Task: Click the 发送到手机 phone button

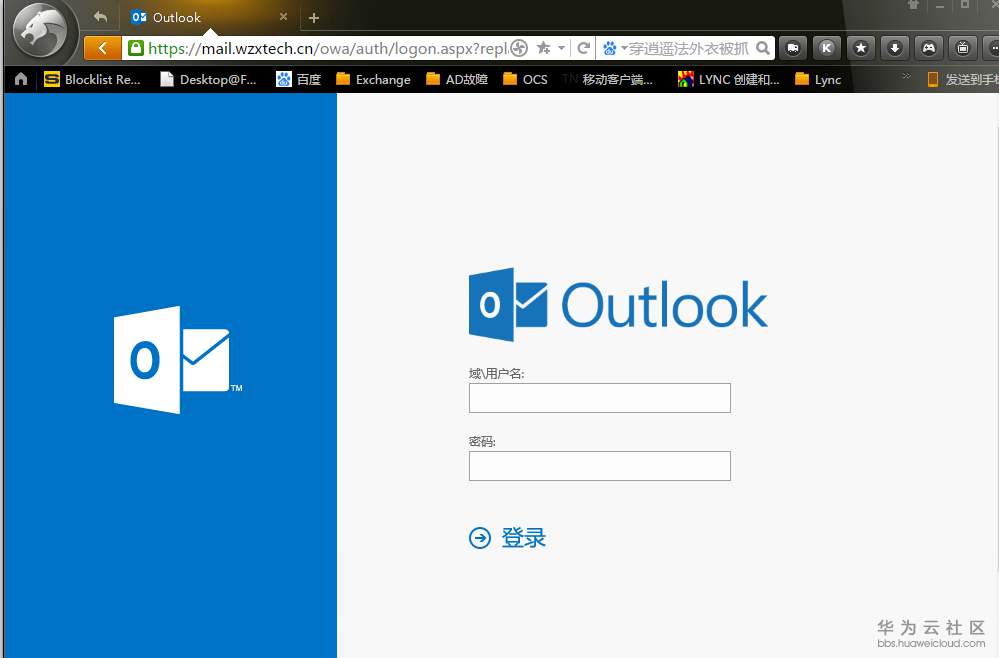Action: pyautogui.click(x=963, y=79)
